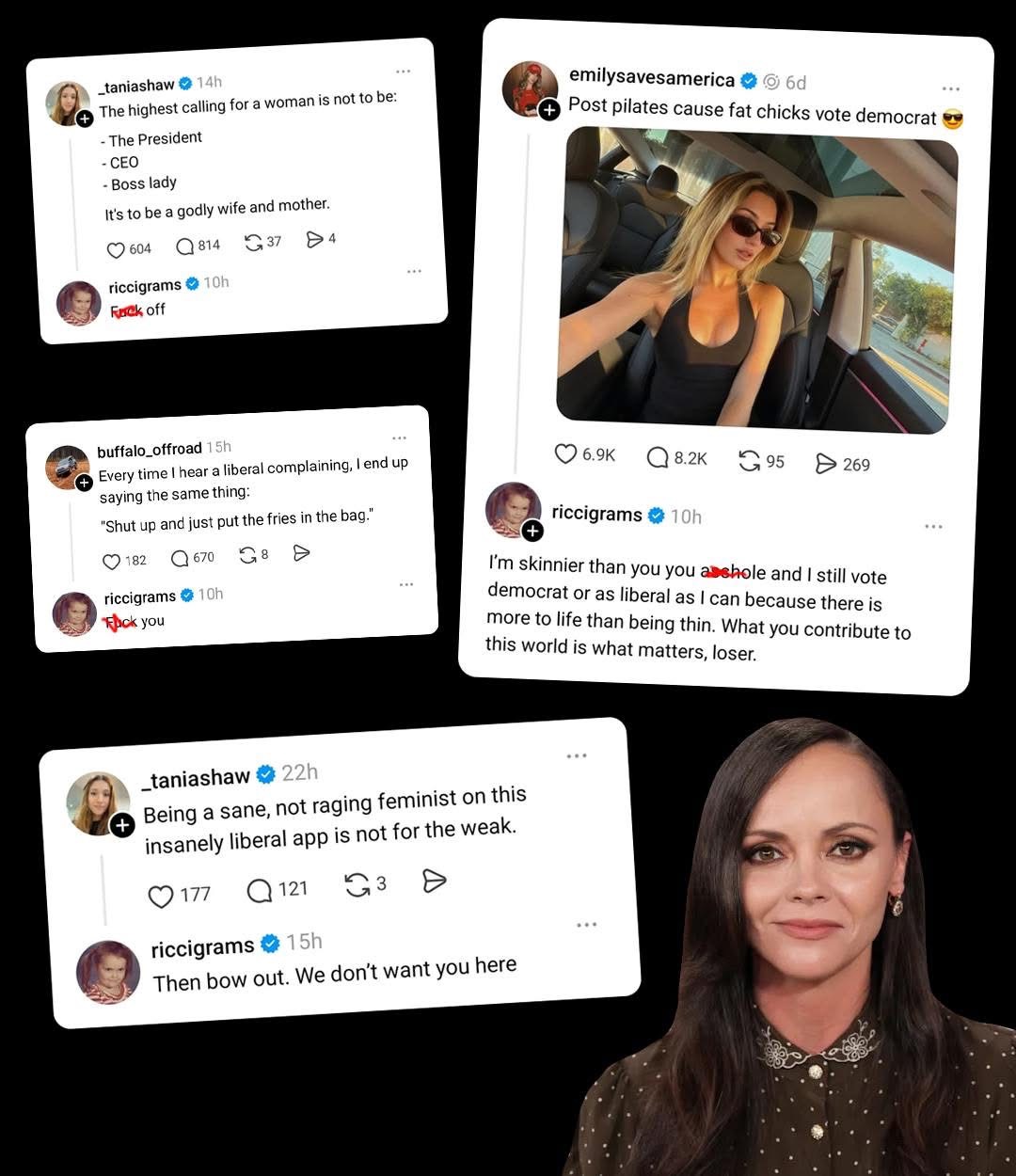Open comments on buffalo_offroad post
This screenshot has width=1016, height=1176.
180,559
